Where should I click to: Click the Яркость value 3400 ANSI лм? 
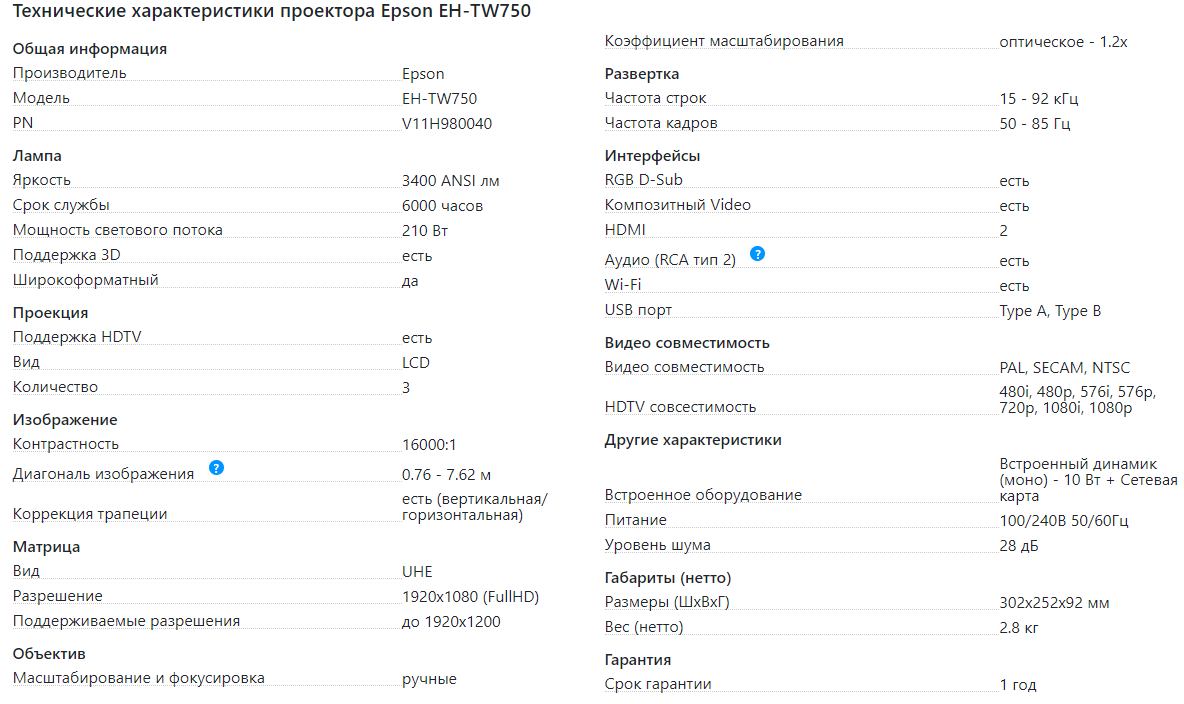coord(450,181)
